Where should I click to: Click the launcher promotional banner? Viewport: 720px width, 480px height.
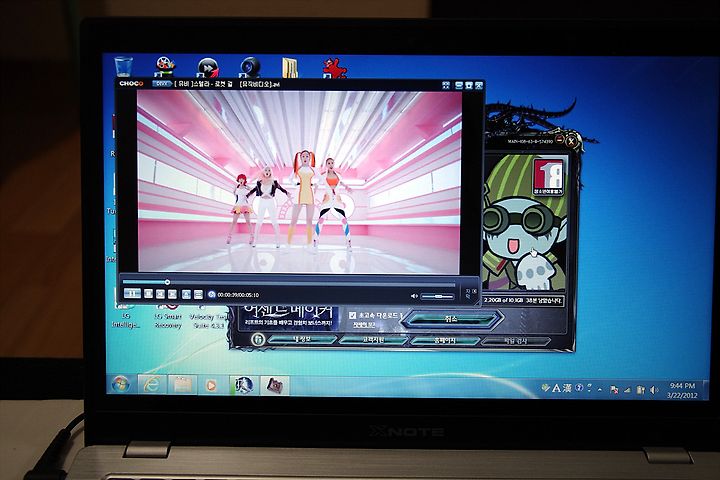coord(289,316)
